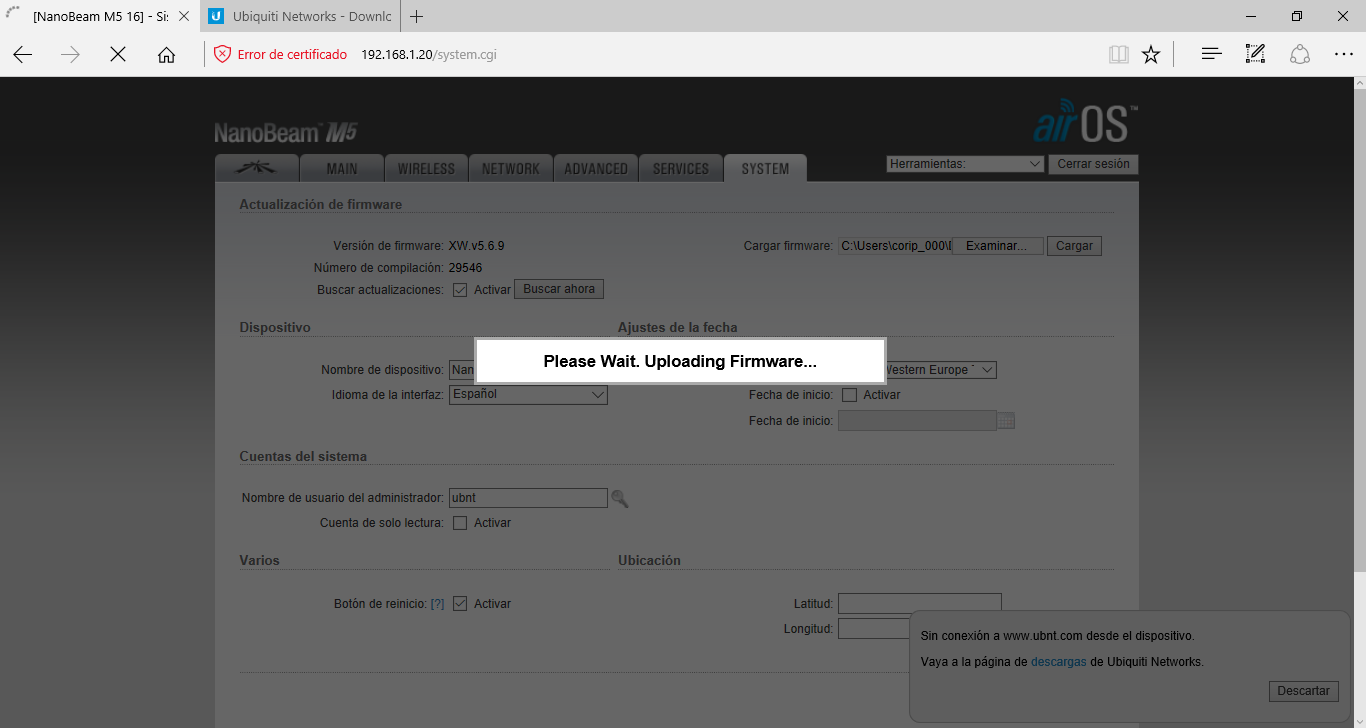Click the Cargar firmware file path field

pos(895,246)
